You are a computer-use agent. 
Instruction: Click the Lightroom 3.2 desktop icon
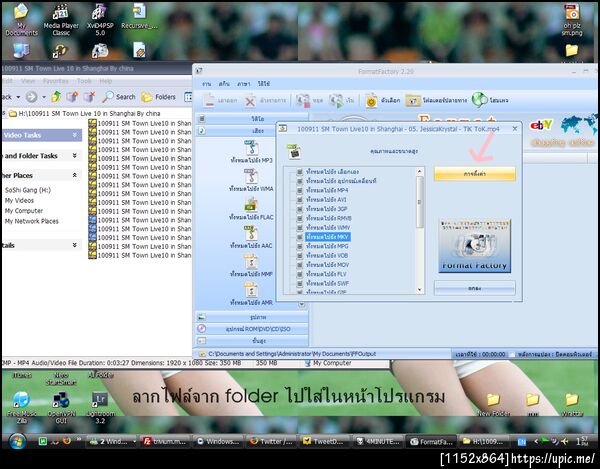(x=100, y=399)
